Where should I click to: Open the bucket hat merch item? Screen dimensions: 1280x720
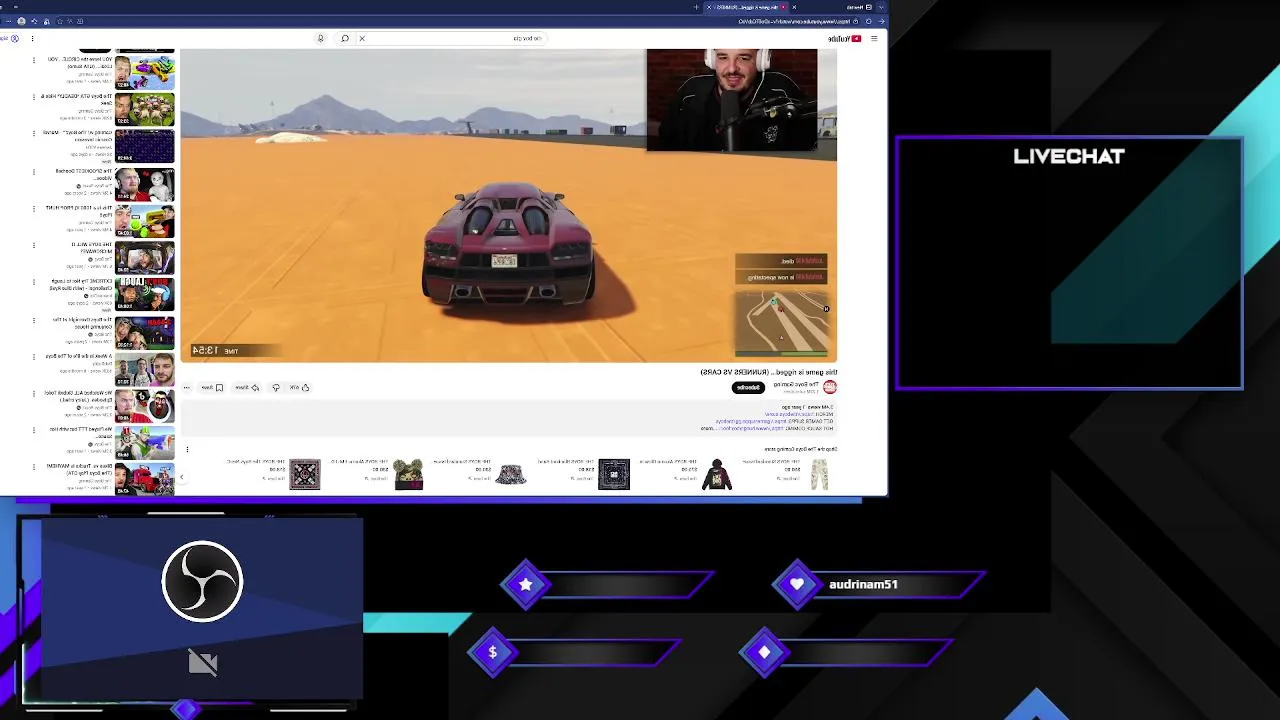511,474
